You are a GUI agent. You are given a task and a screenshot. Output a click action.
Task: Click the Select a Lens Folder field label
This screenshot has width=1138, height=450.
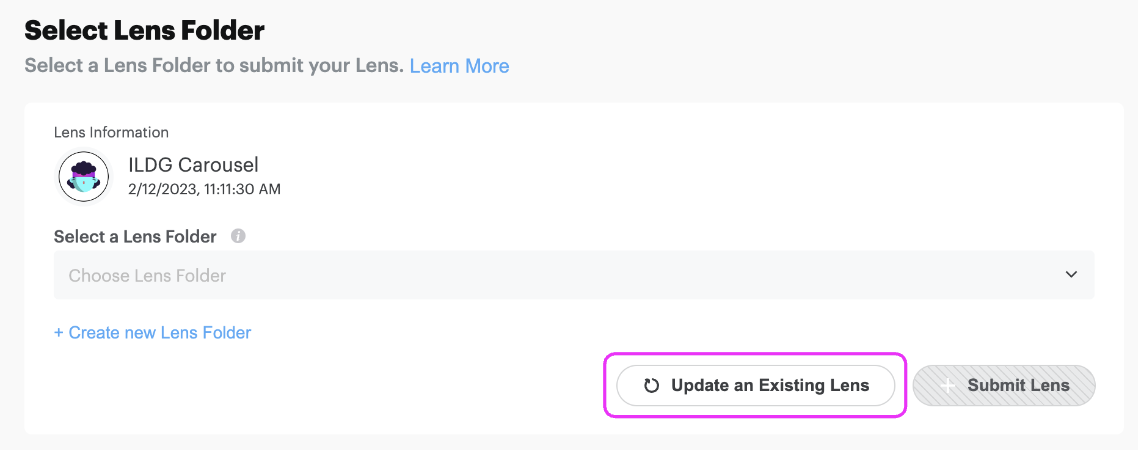tap(135, 237)
